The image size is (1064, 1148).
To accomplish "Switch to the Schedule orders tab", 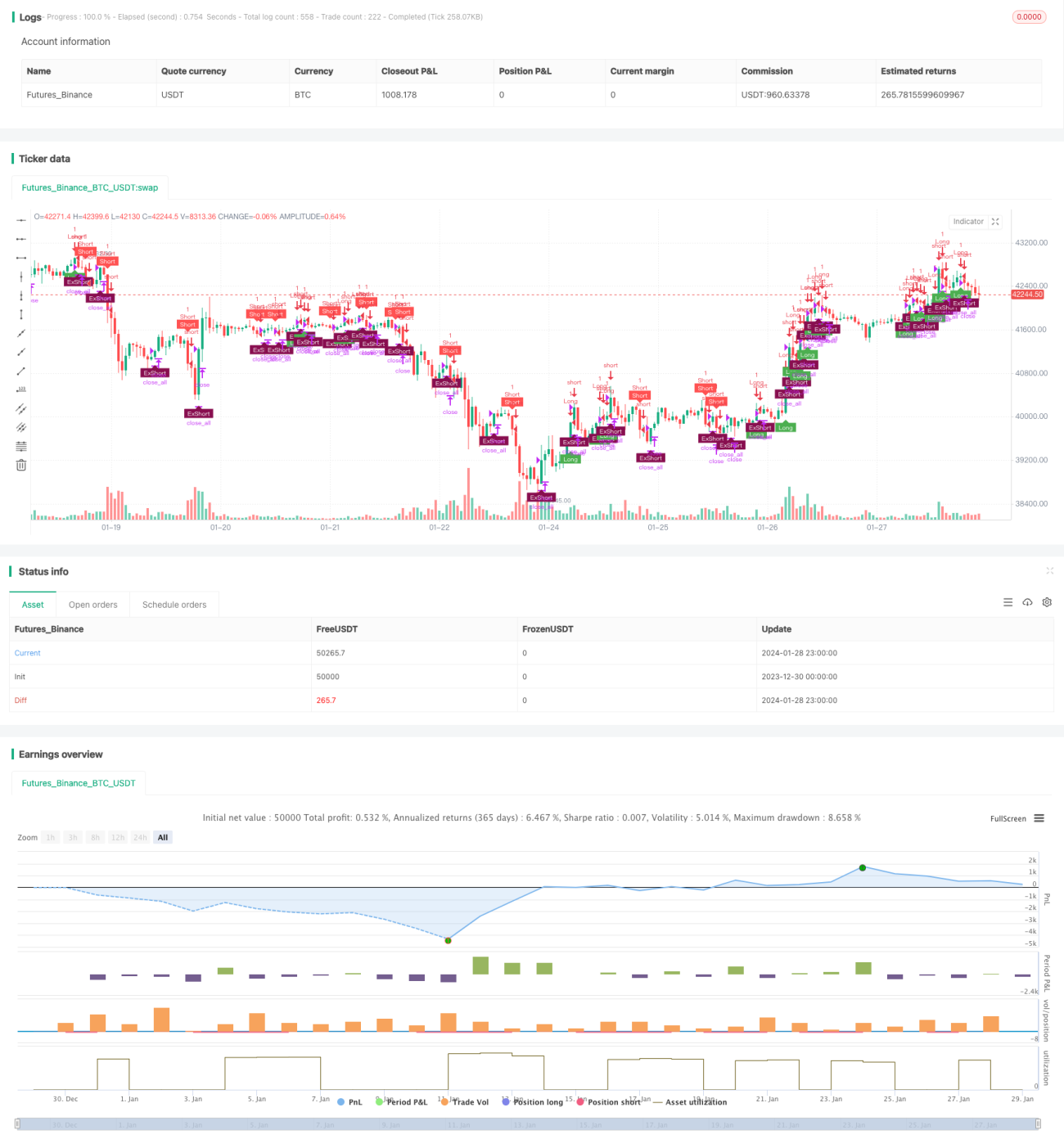I will point(174,605).
